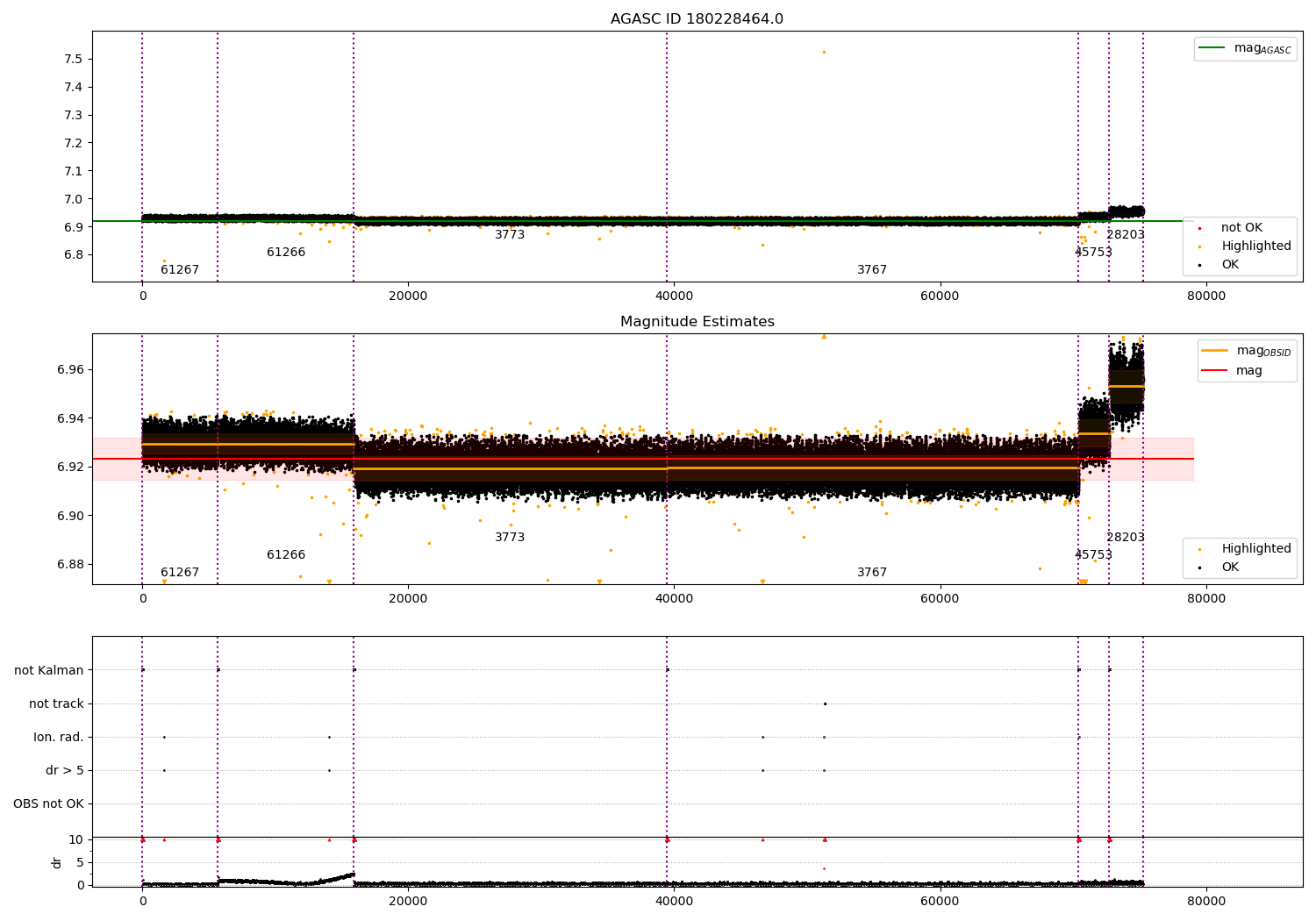The height and width of the screenshot is (921, 1316).
Task: Click OBSID label 61266 in Magnitude Estimates plot
Action: [286, 555]
